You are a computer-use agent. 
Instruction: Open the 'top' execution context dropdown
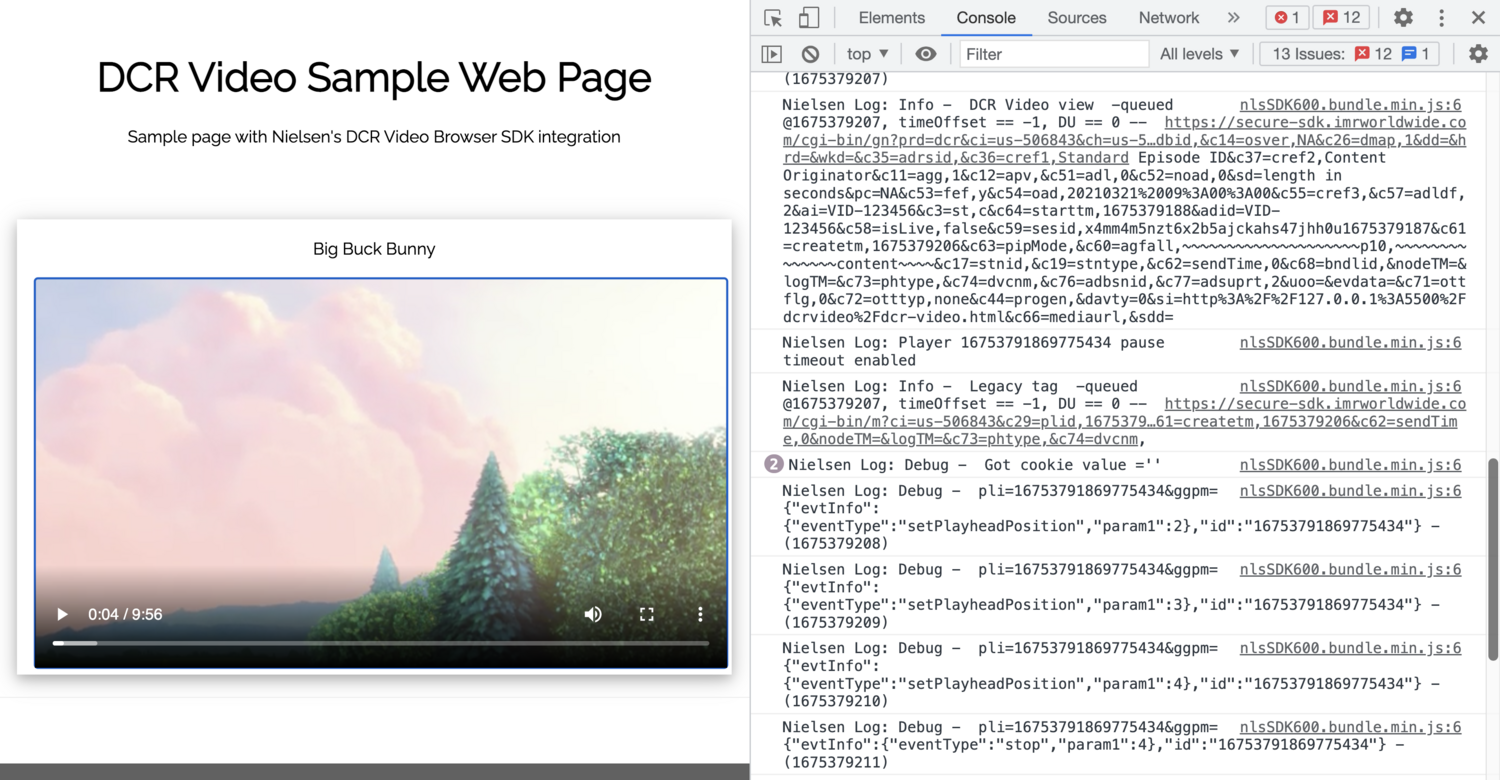point(866,54)
